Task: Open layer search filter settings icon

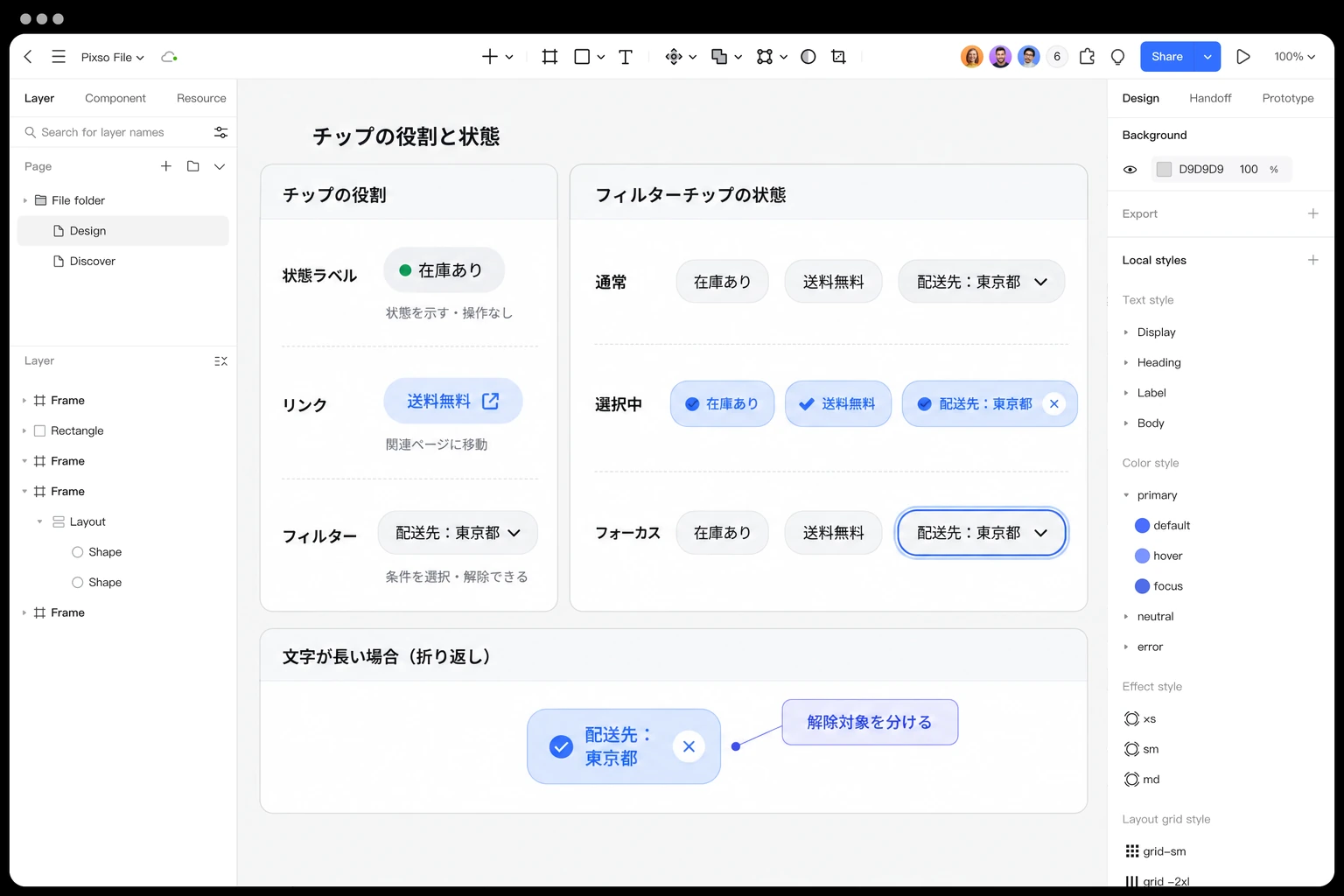Action: click(220, 132)
